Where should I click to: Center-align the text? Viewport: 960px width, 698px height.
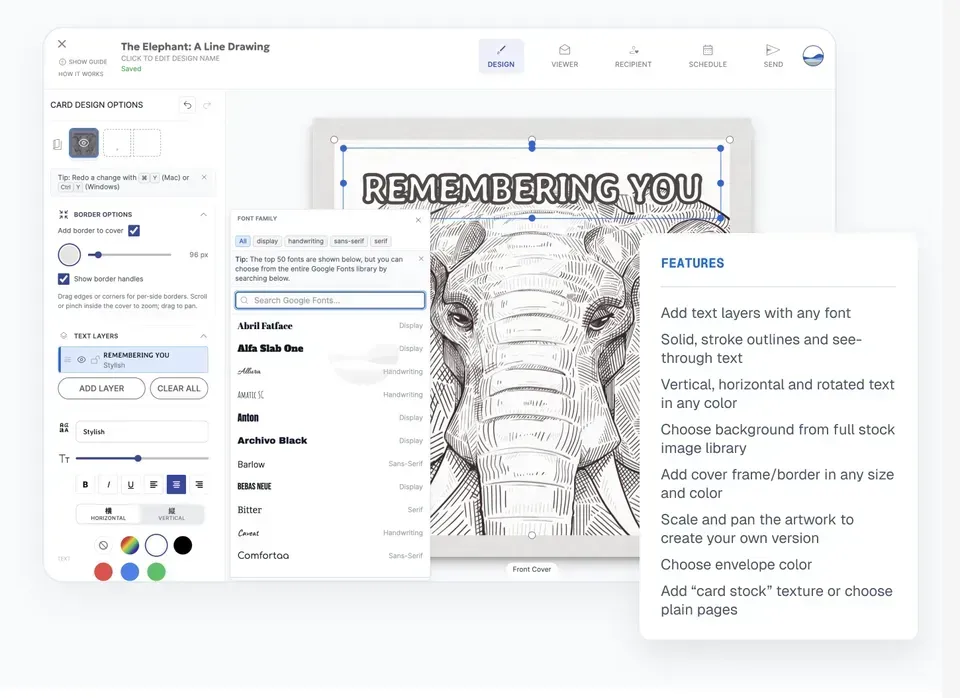(176, 484)
